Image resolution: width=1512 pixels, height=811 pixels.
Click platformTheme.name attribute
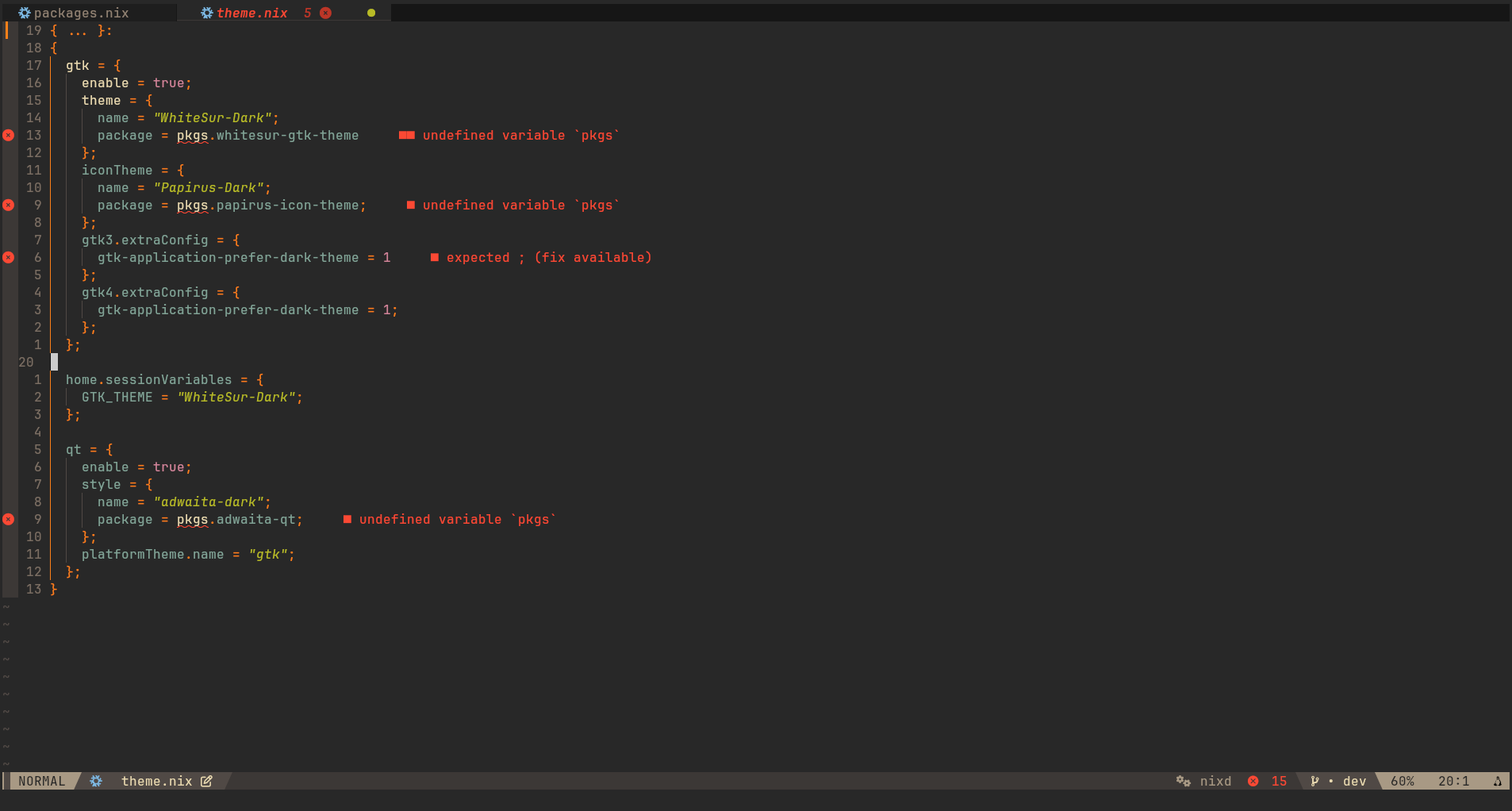tap(152, 554)
